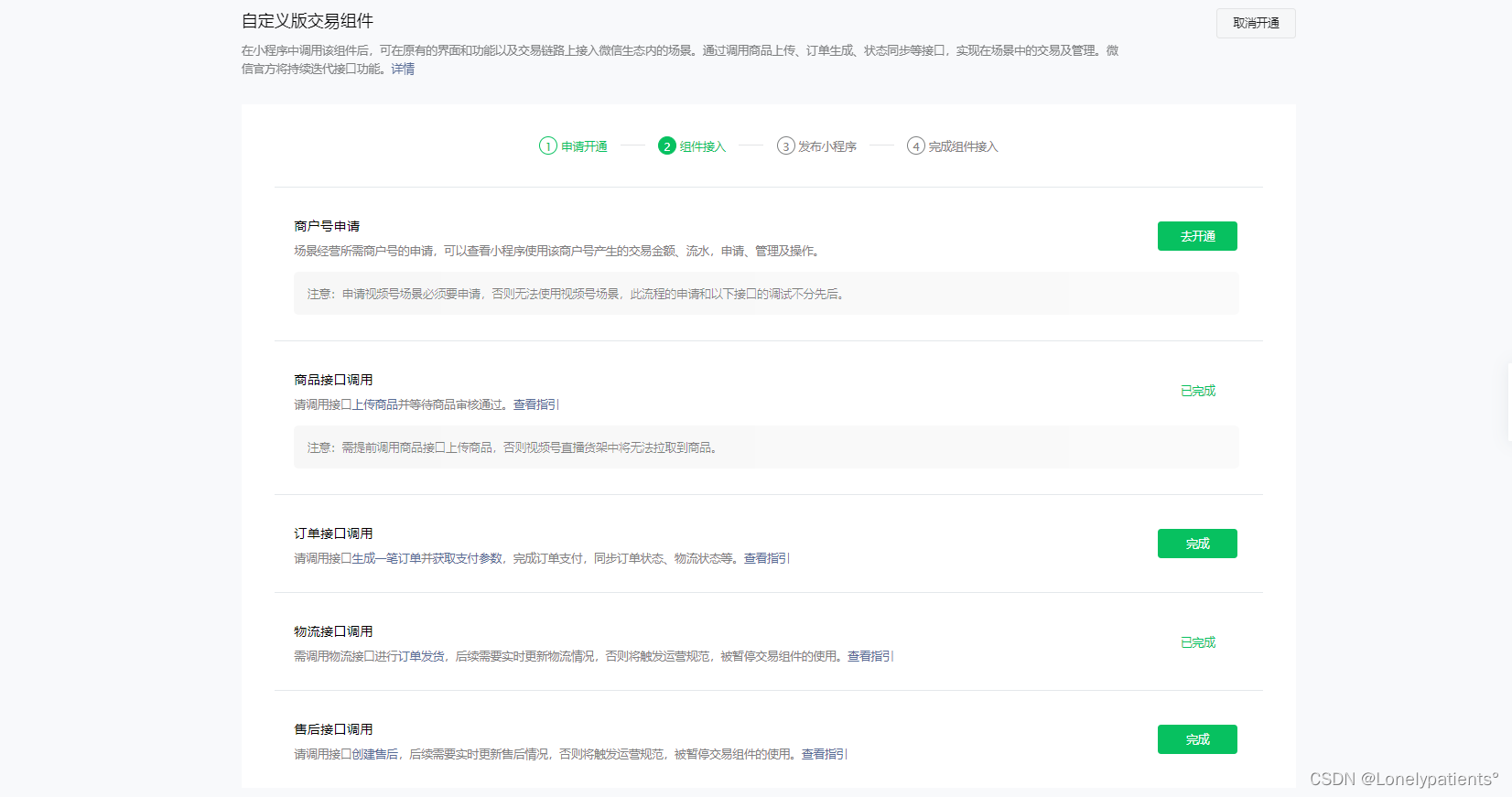This screenshot has width=1512, height=797.
Task: Select step 1 申请开通
Action: point(574,146)
